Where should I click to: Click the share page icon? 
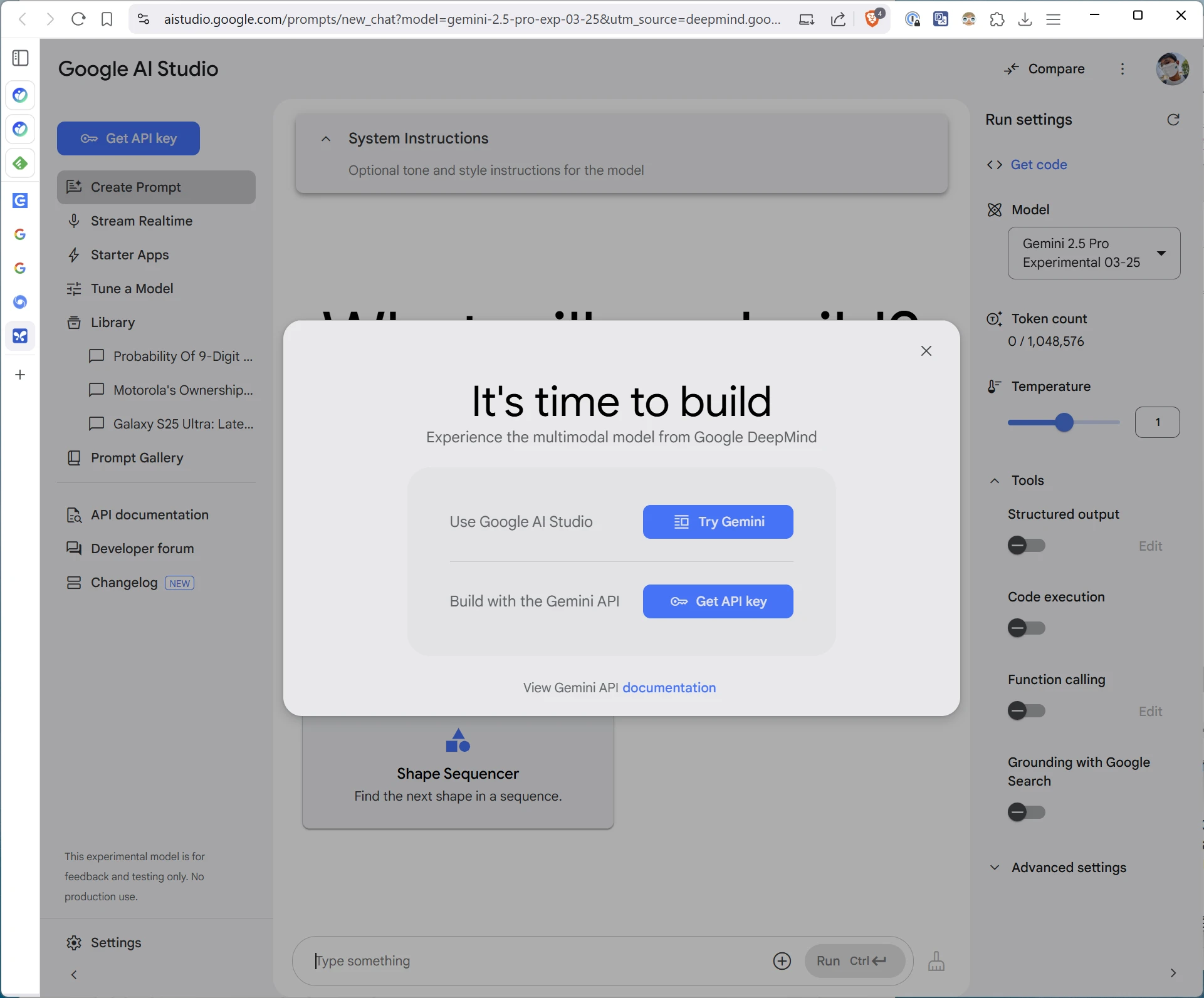[x=838, y=19]
